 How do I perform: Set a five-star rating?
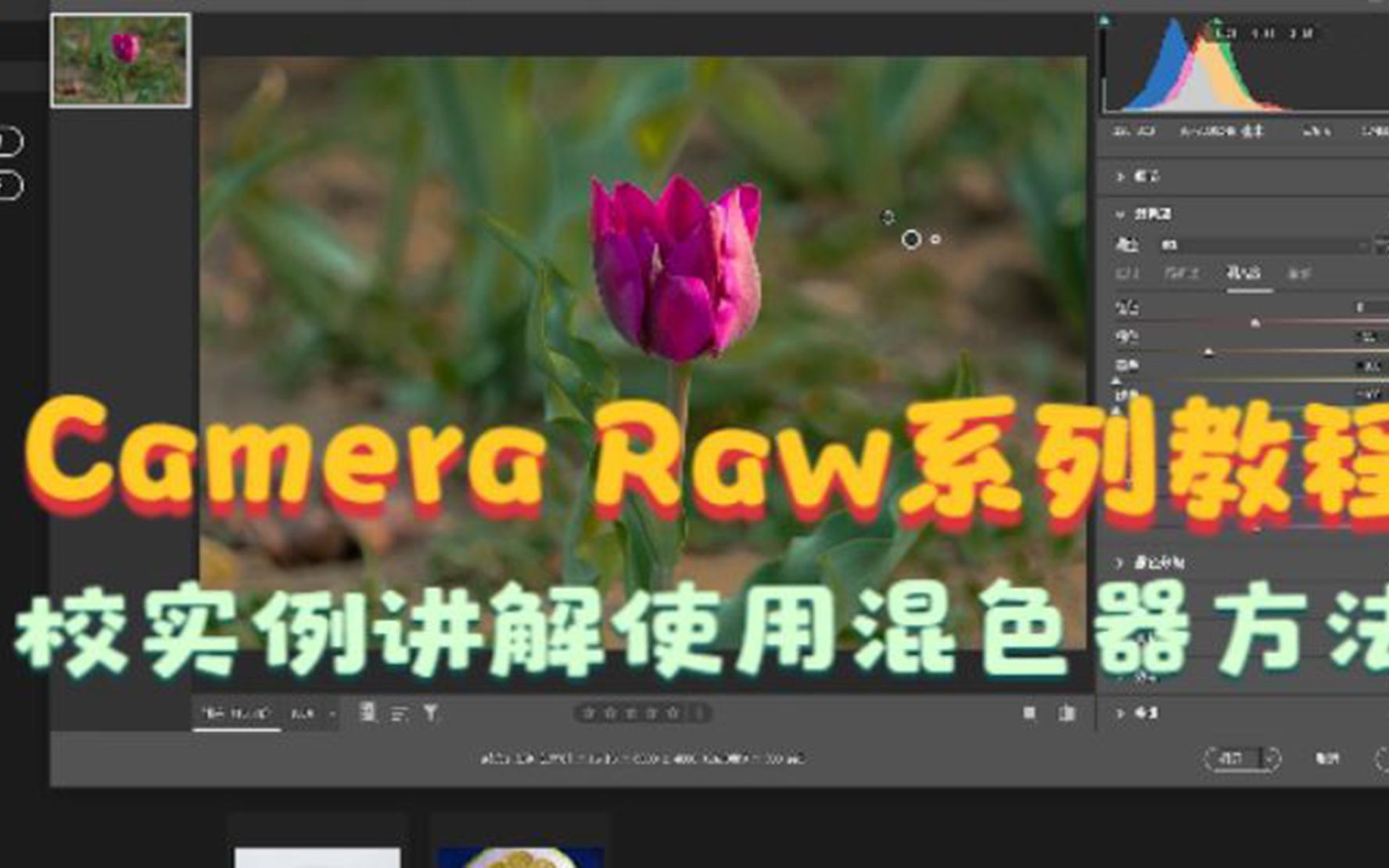(x=673, y=713)
